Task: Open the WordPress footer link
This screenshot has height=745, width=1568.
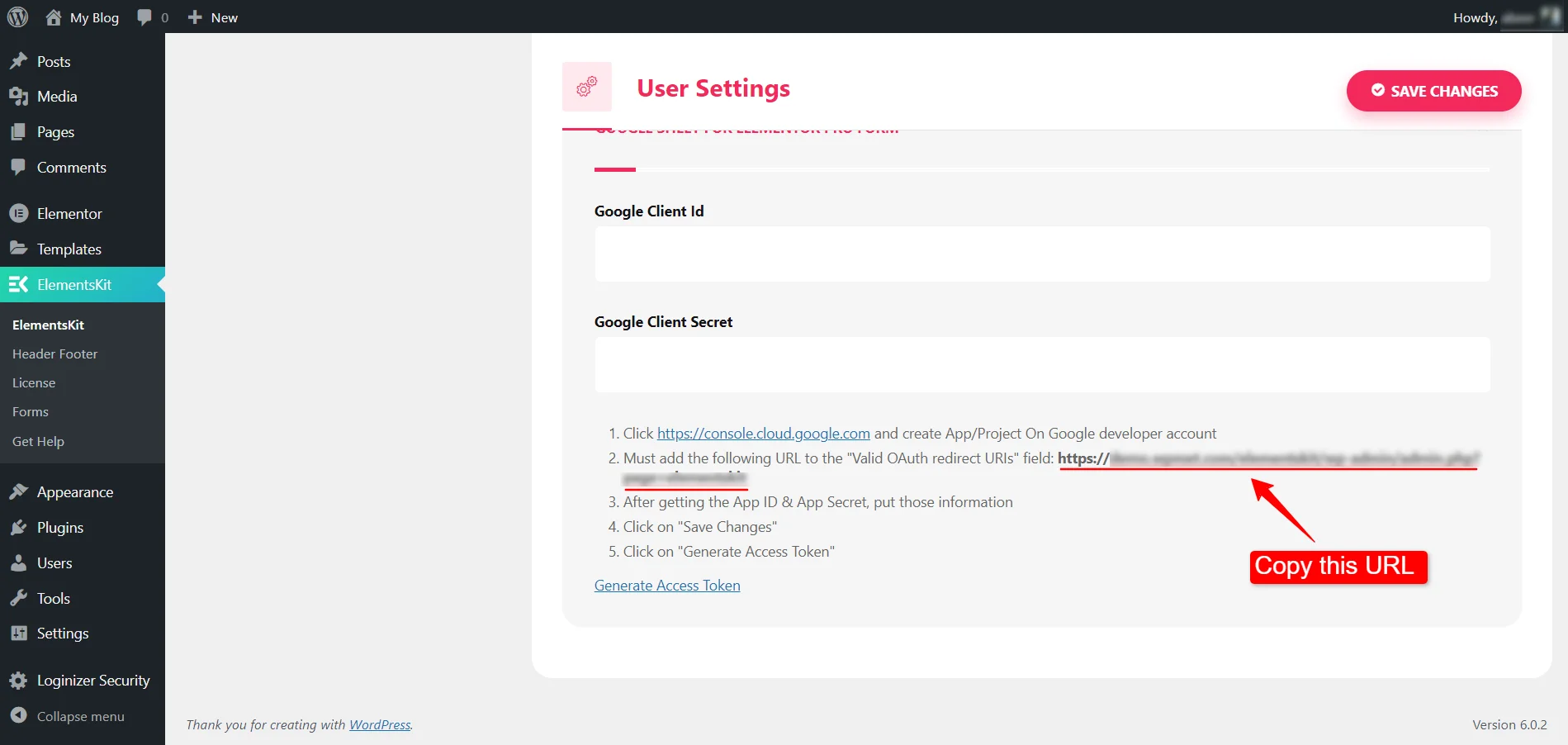Action: (x=380, y=724)
